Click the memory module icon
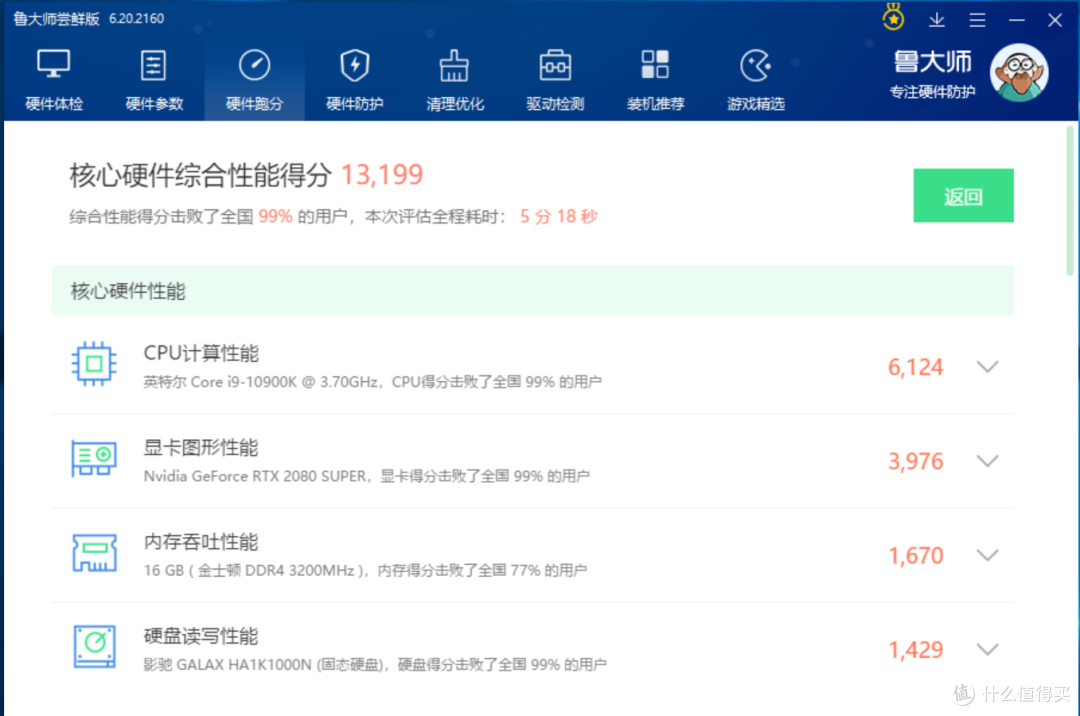Image resolution: width=1080 pixels, height=716 pixels. pos(94,553)
